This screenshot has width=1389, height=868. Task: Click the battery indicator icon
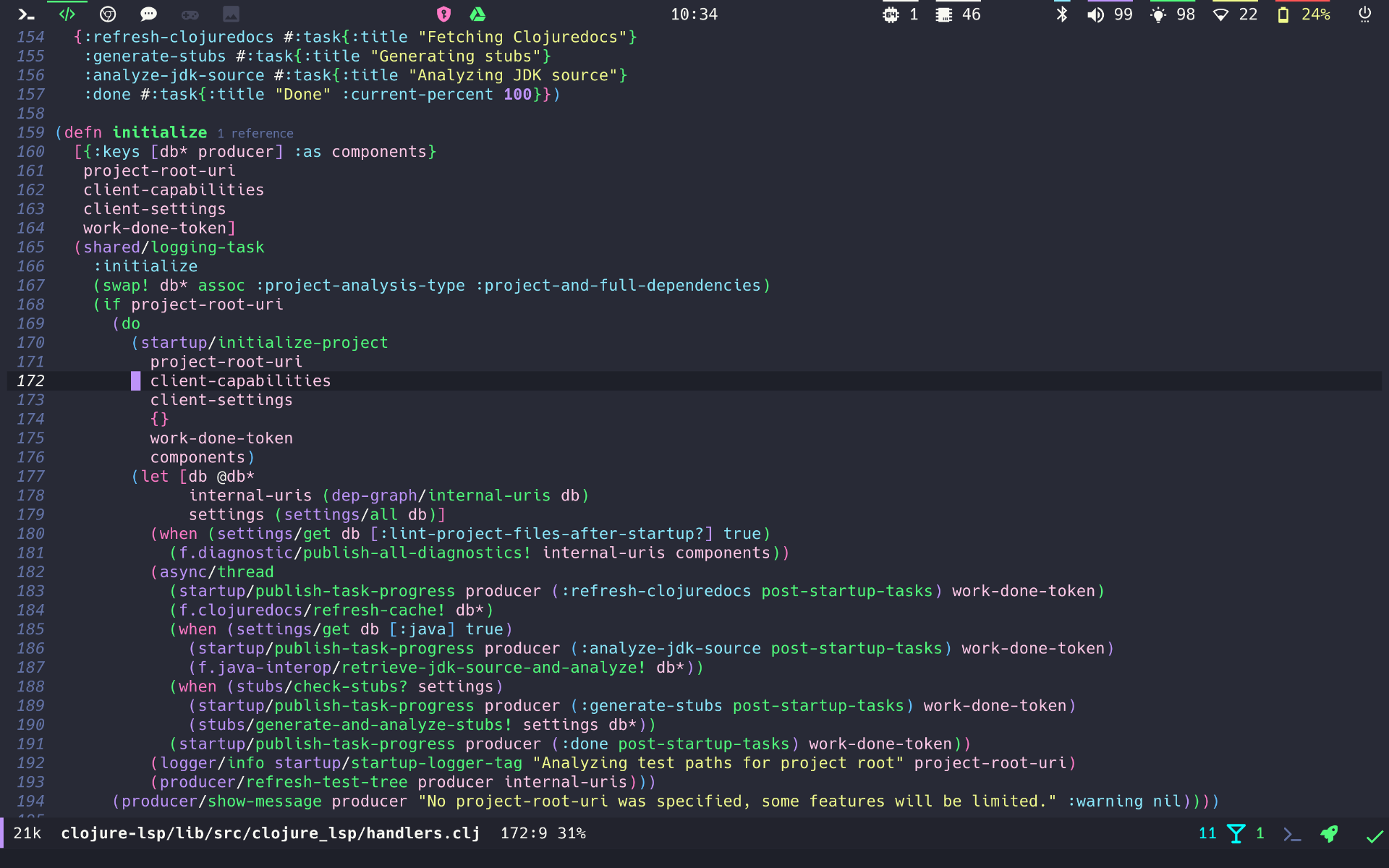click(1283, 14)
